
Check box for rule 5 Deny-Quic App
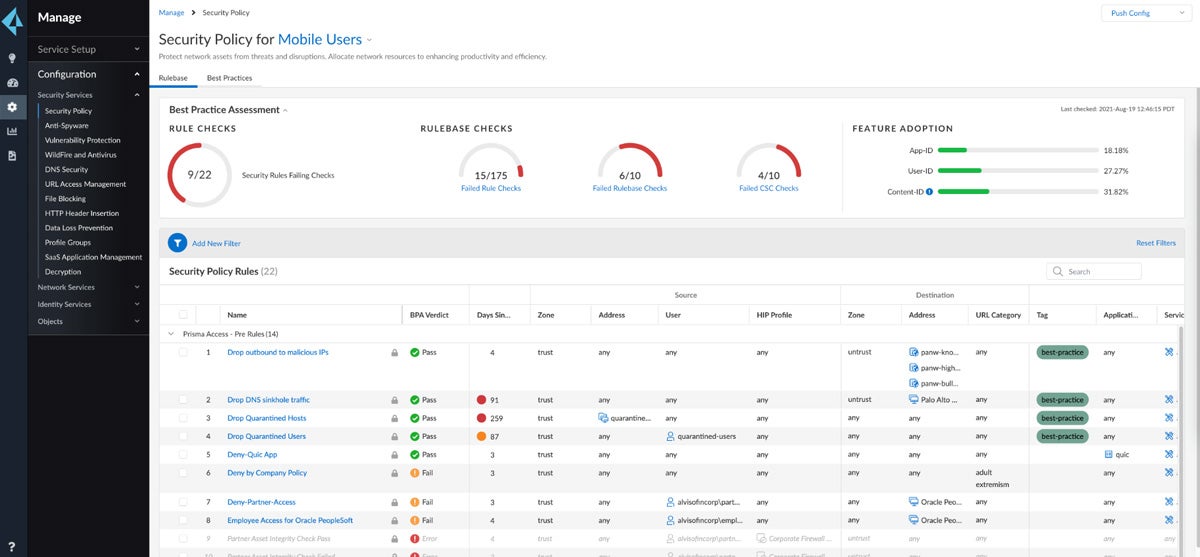point(183,455)
